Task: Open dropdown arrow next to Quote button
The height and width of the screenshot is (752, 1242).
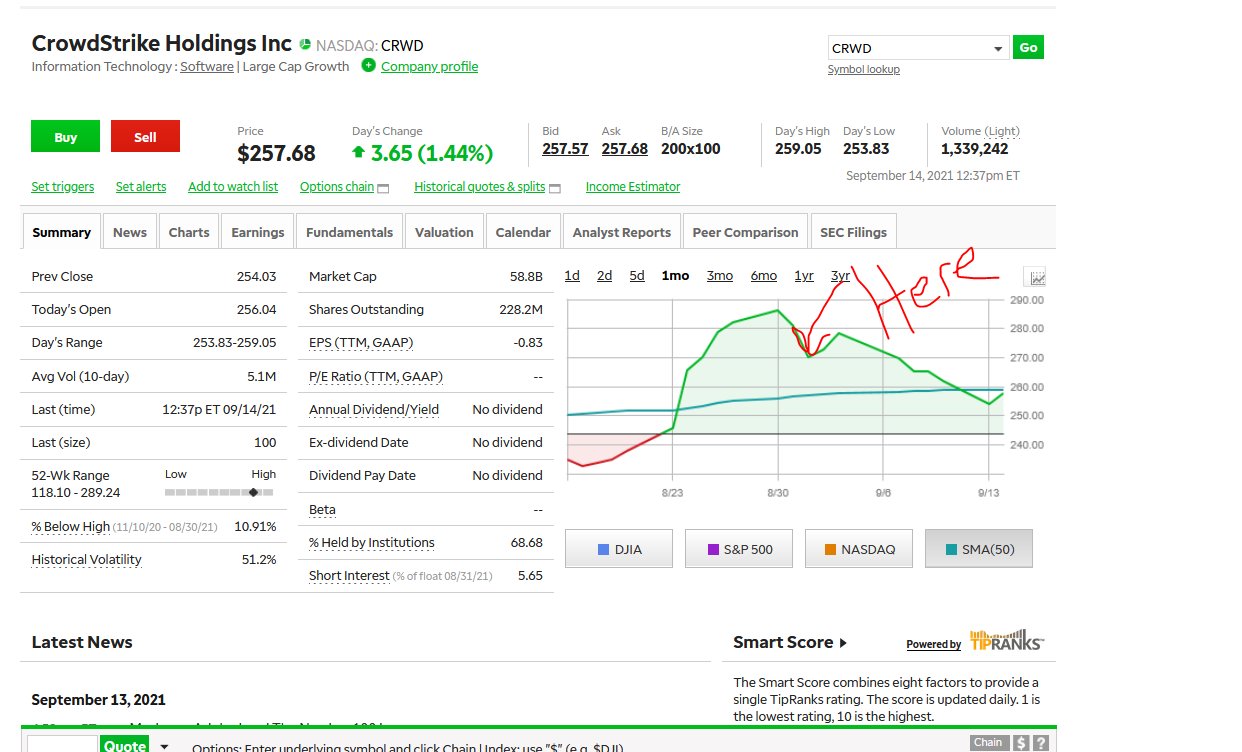Action: point(164,746)
